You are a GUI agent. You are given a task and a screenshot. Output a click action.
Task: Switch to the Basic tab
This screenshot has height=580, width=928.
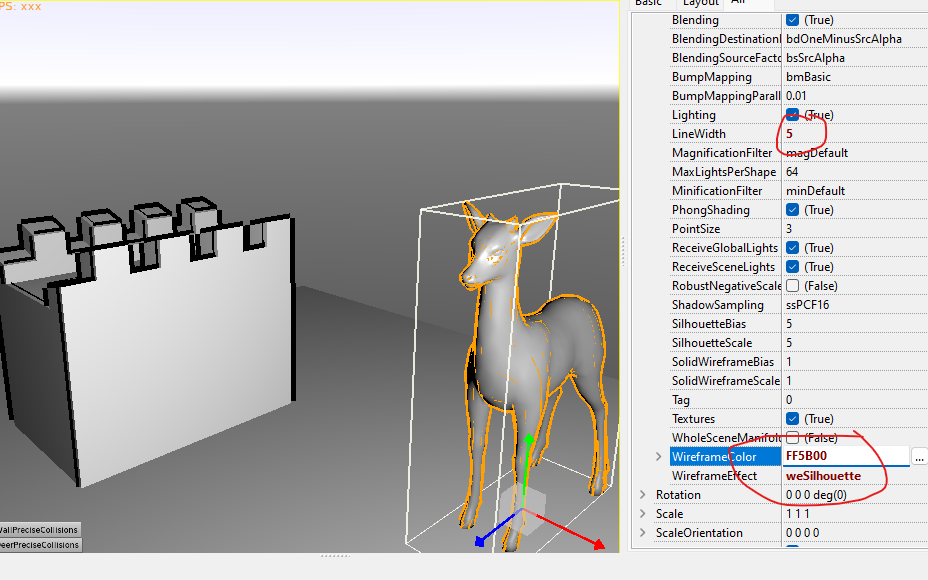tap(648, 3)
